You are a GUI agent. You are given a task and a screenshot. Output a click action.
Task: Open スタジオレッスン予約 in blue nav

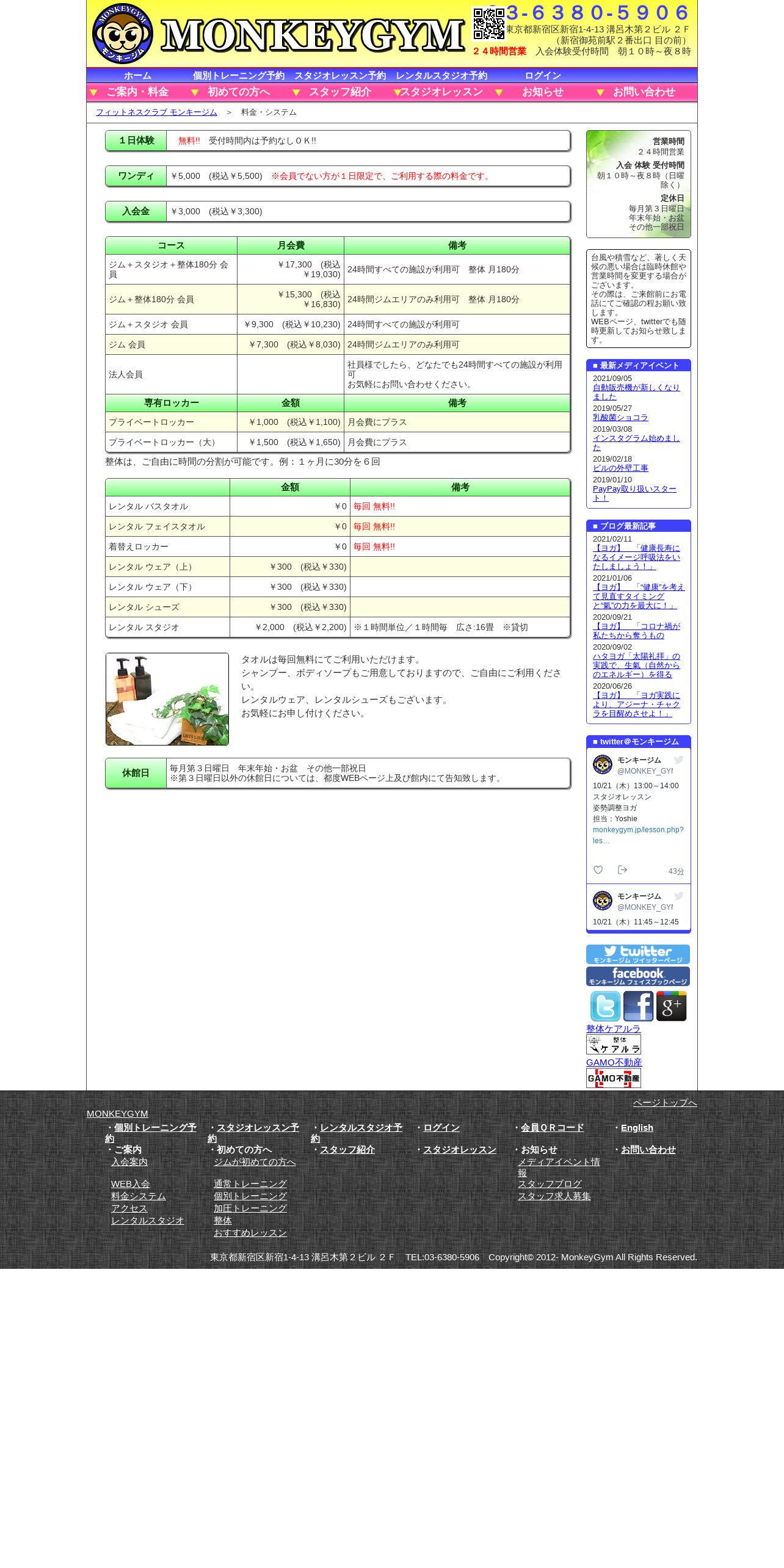point(340,76)
